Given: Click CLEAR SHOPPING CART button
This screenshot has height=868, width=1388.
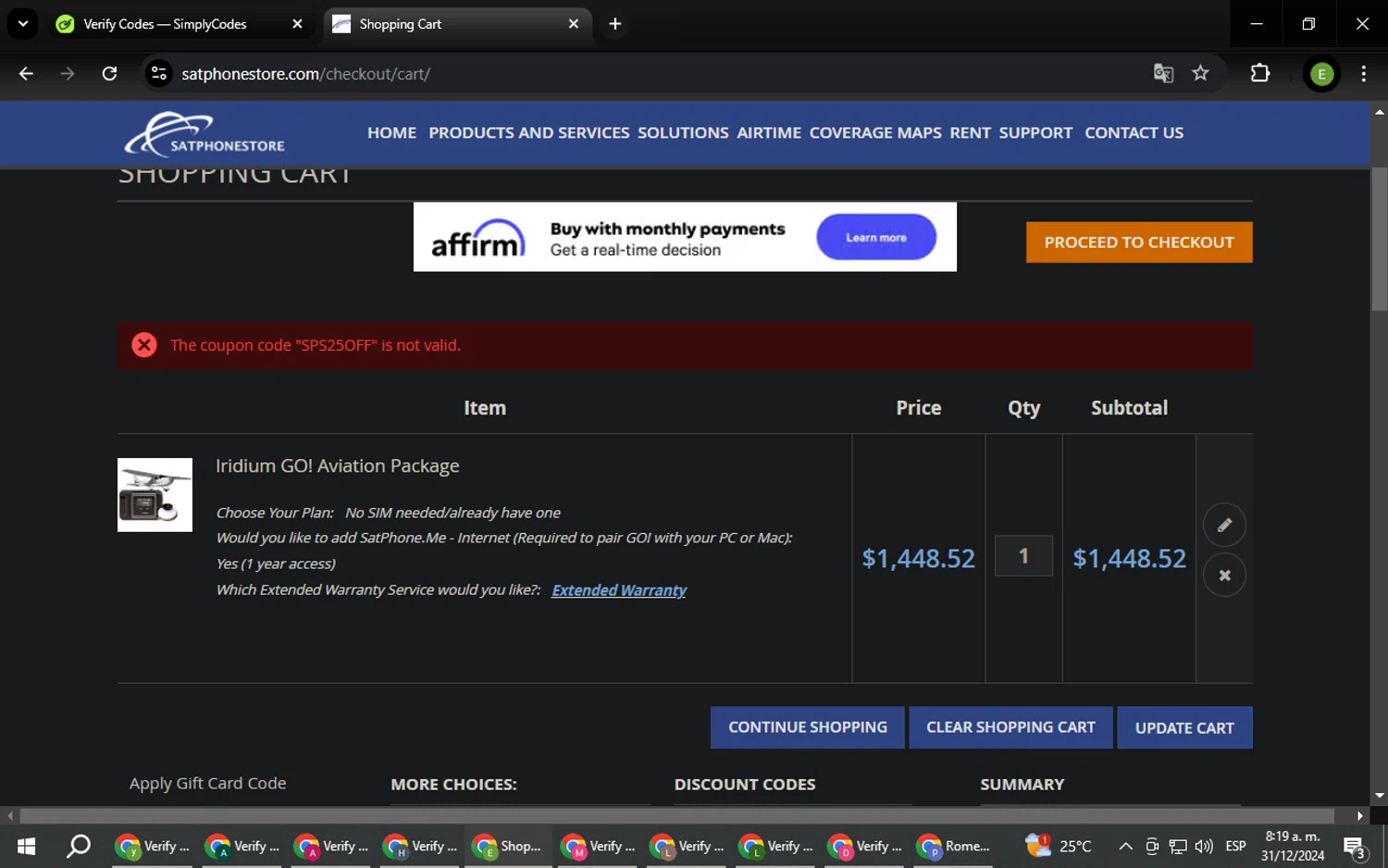Looking at the screenshot, I should pos(1010,727).
